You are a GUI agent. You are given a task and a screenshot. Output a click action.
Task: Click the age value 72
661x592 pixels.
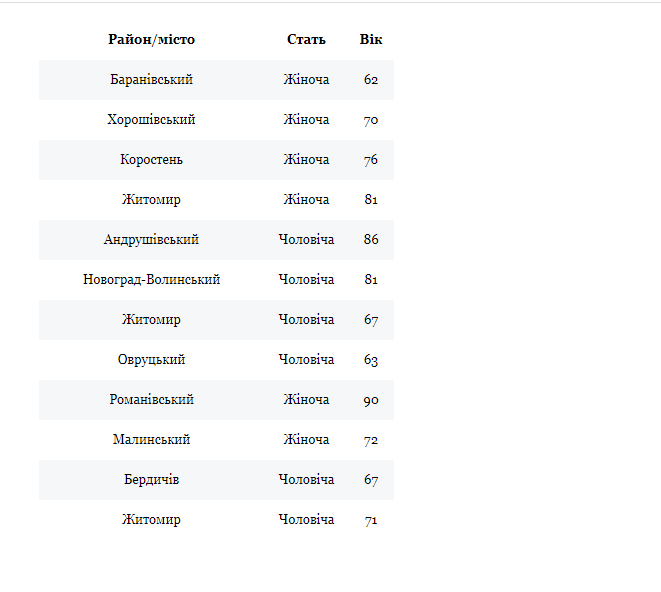pyautogui.click(x=371, y=440)
